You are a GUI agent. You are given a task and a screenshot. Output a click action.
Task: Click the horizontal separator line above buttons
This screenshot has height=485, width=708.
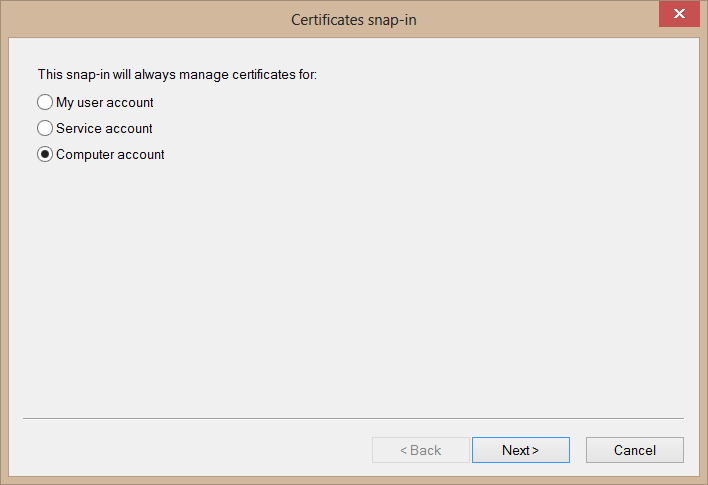pos(353,418)
